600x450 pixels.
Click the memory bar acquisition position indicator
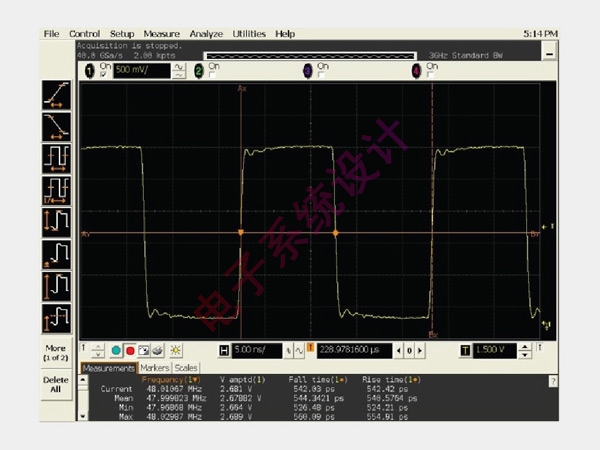point(311,55)
